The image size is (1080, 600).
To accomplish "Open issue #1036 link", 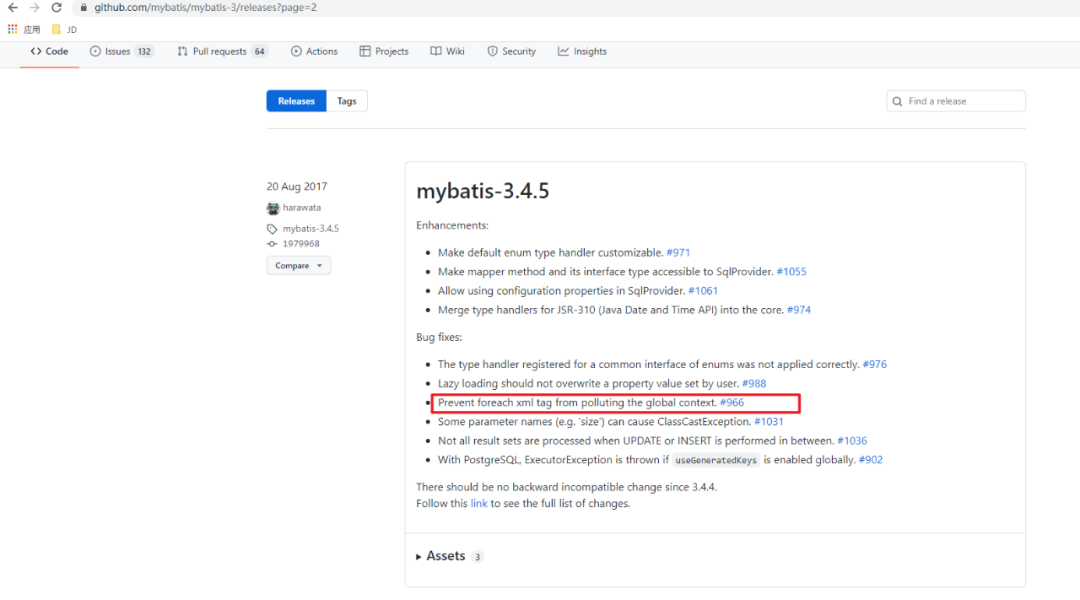I will (x=852, y=441).
